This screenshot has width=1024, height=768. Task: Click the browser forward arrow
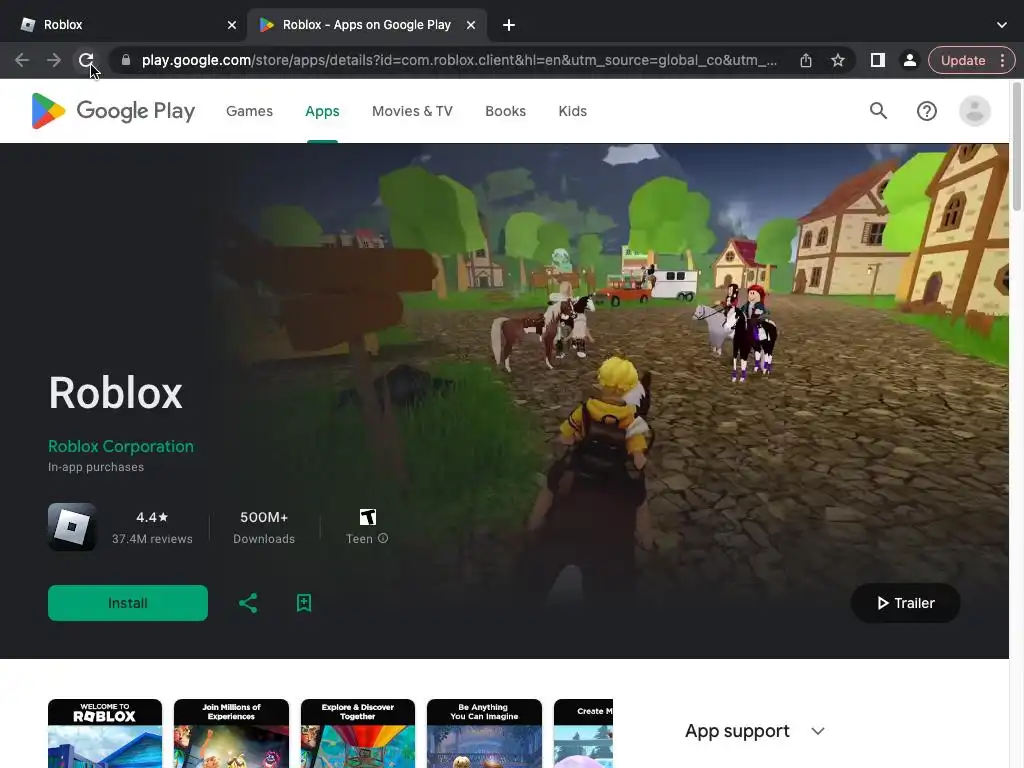(x=54, y=60)
